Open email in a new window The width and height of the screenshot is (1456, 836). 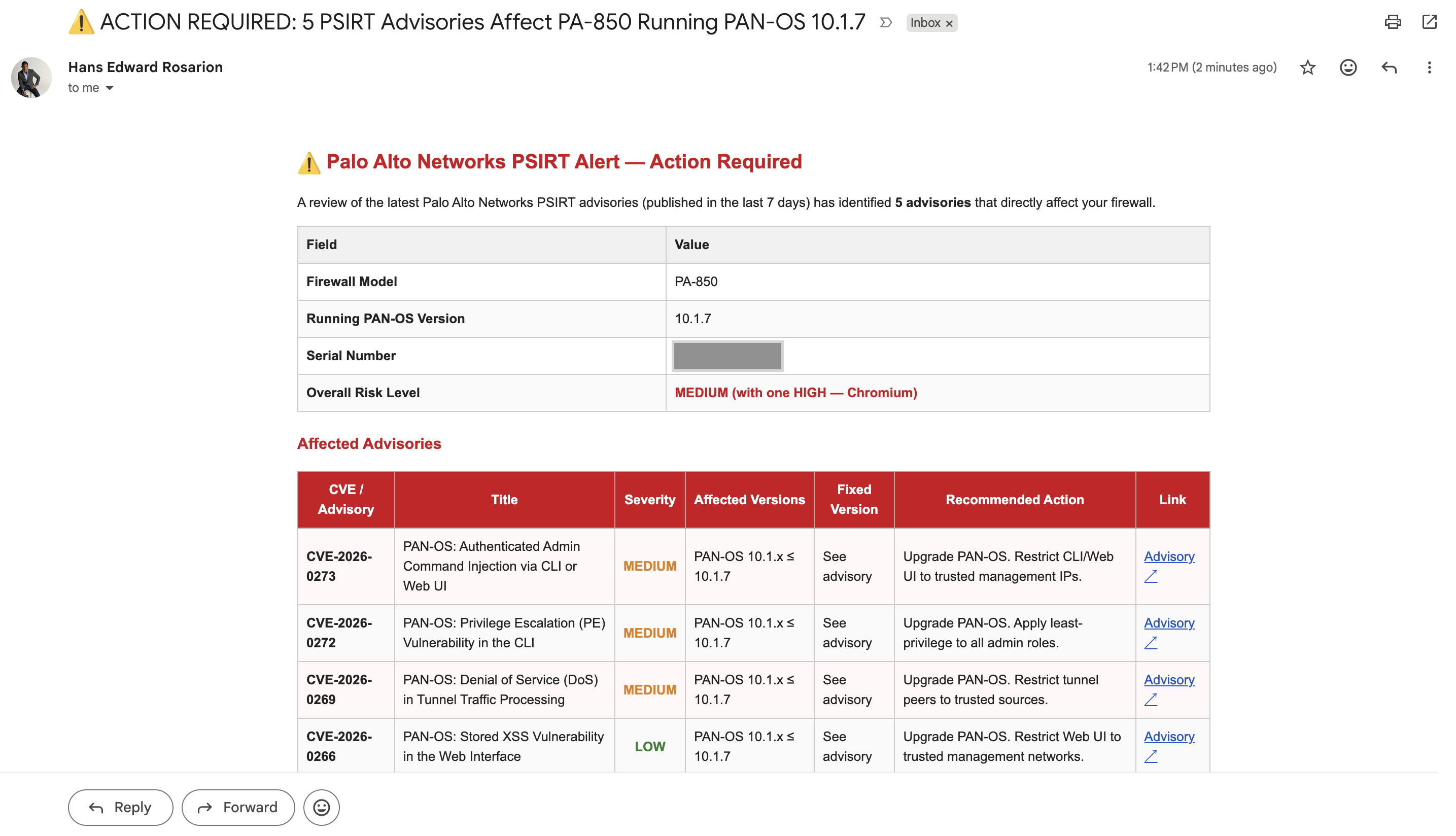pos(1429,22)
